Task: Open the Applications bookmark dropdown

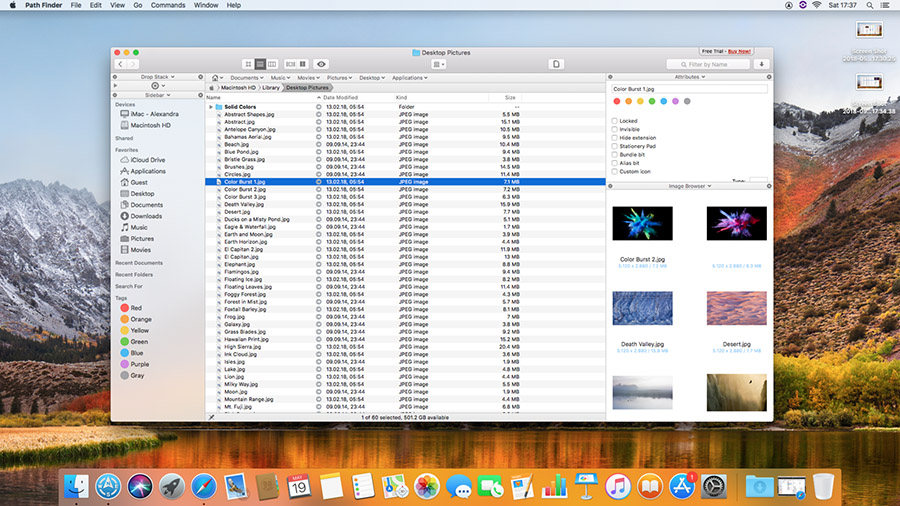Action: click(x=410, y=77)
